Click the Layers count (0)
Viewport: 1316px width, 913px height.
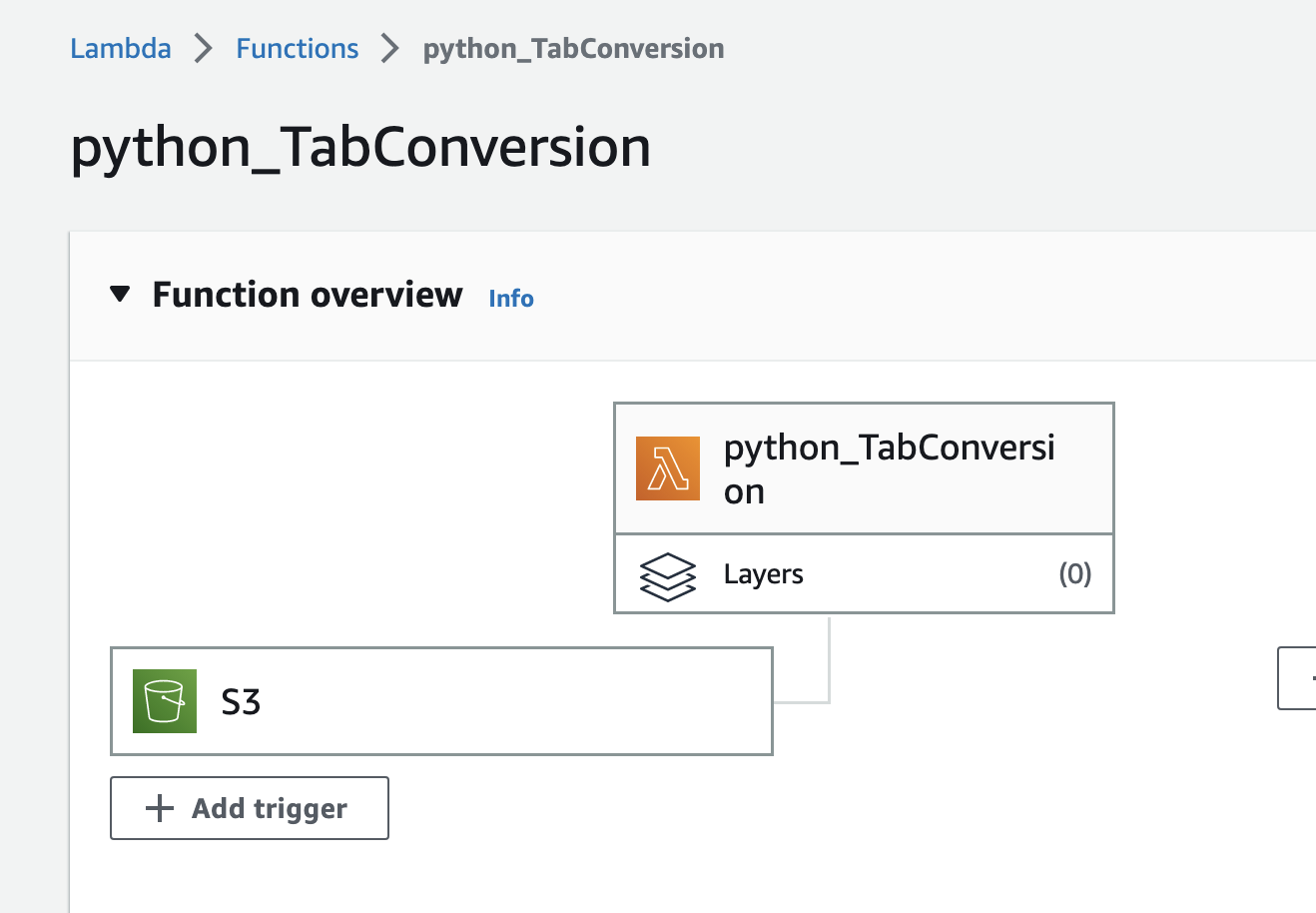point(1075,573)
